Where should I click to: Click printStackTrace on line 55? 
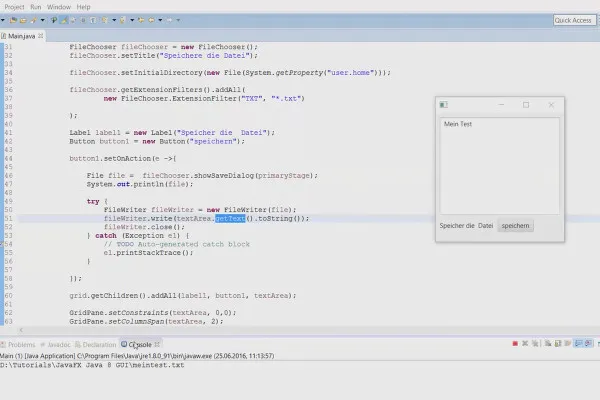148,253
